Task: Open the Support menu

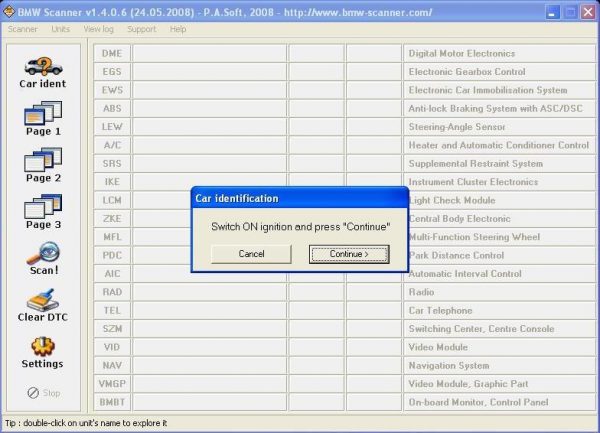Action: (x=141, y=29)
